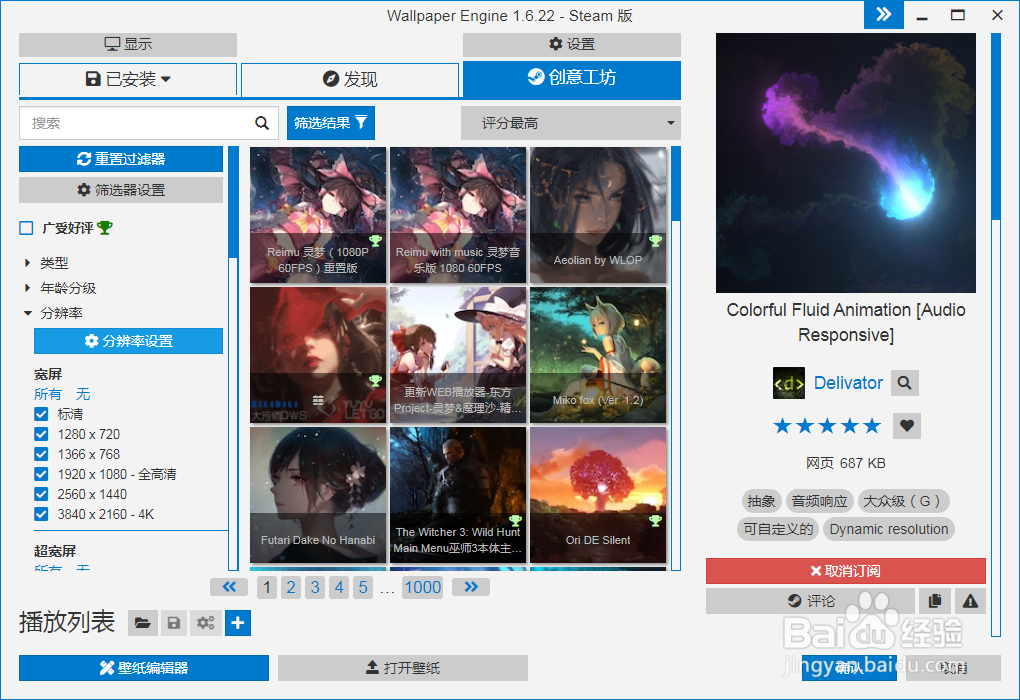Select The Witcher 3 Wild Hunt wallpaper
The width and height of the screenshot is (1020, 700).
pyautogui.click(x=458, y=495)
